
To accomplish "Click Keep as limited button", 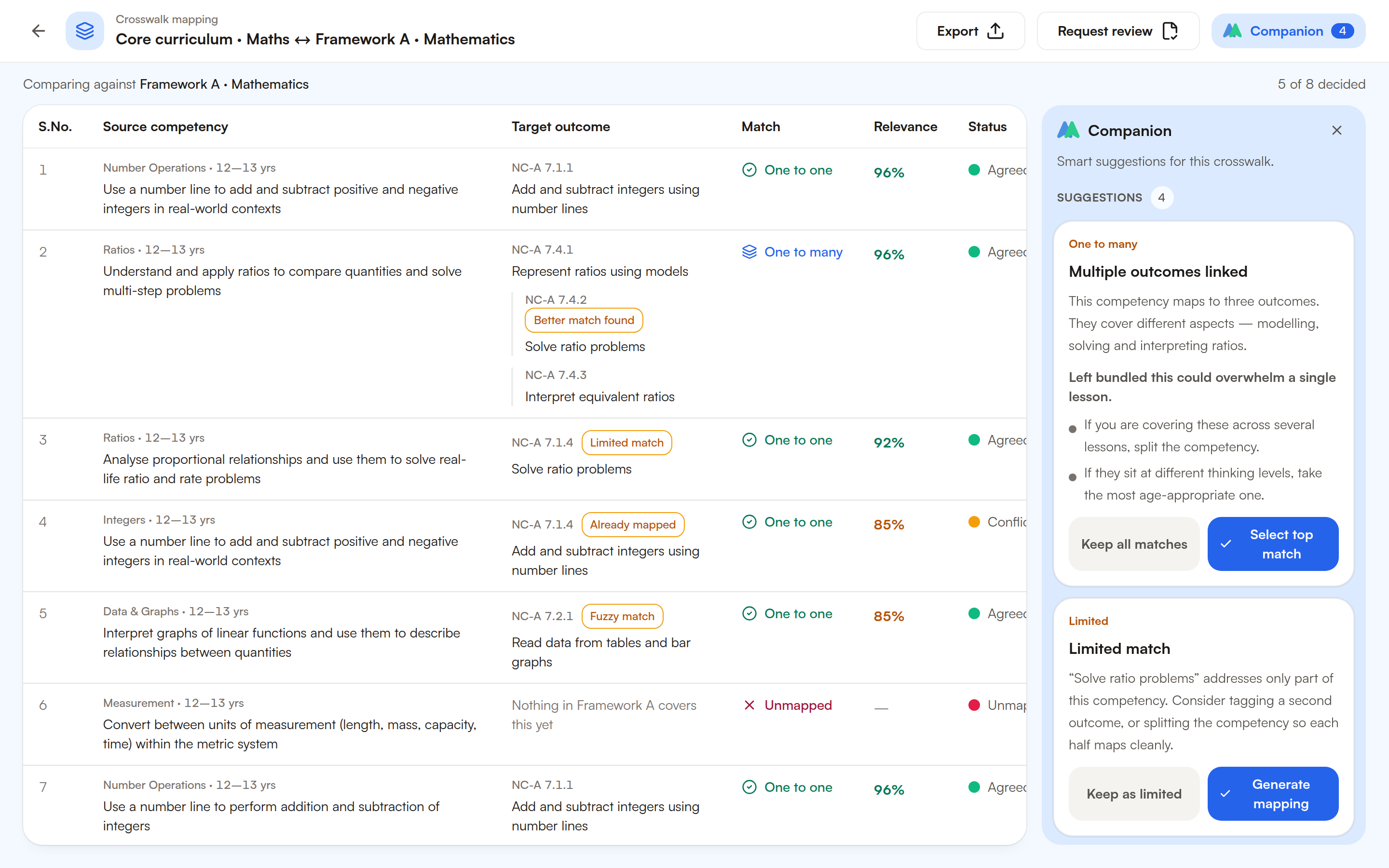I will [1133, 794].
